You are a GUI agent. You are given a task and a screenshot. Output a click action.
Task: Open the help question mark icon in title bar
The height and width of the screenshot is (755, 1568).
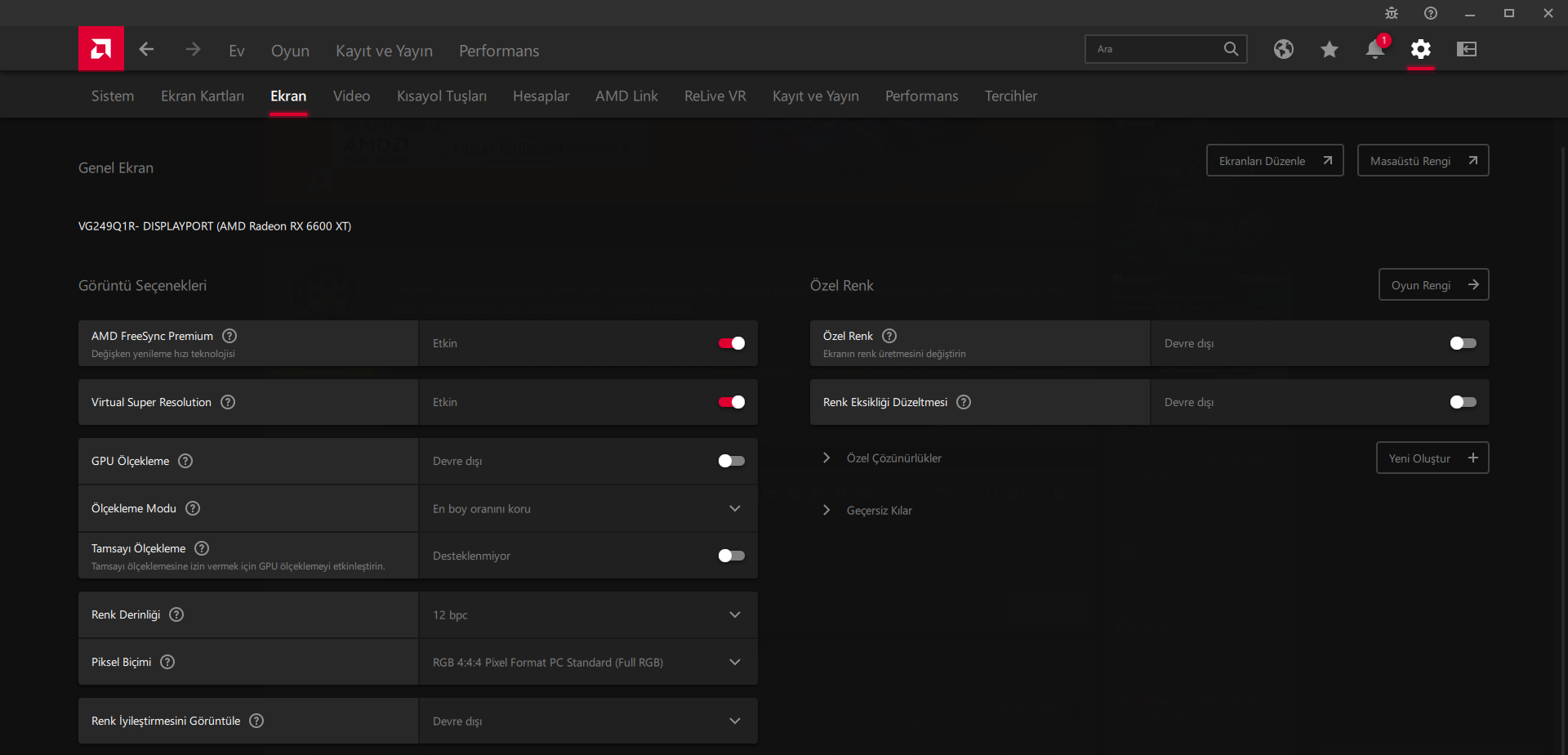click(x=1431, y=13)
